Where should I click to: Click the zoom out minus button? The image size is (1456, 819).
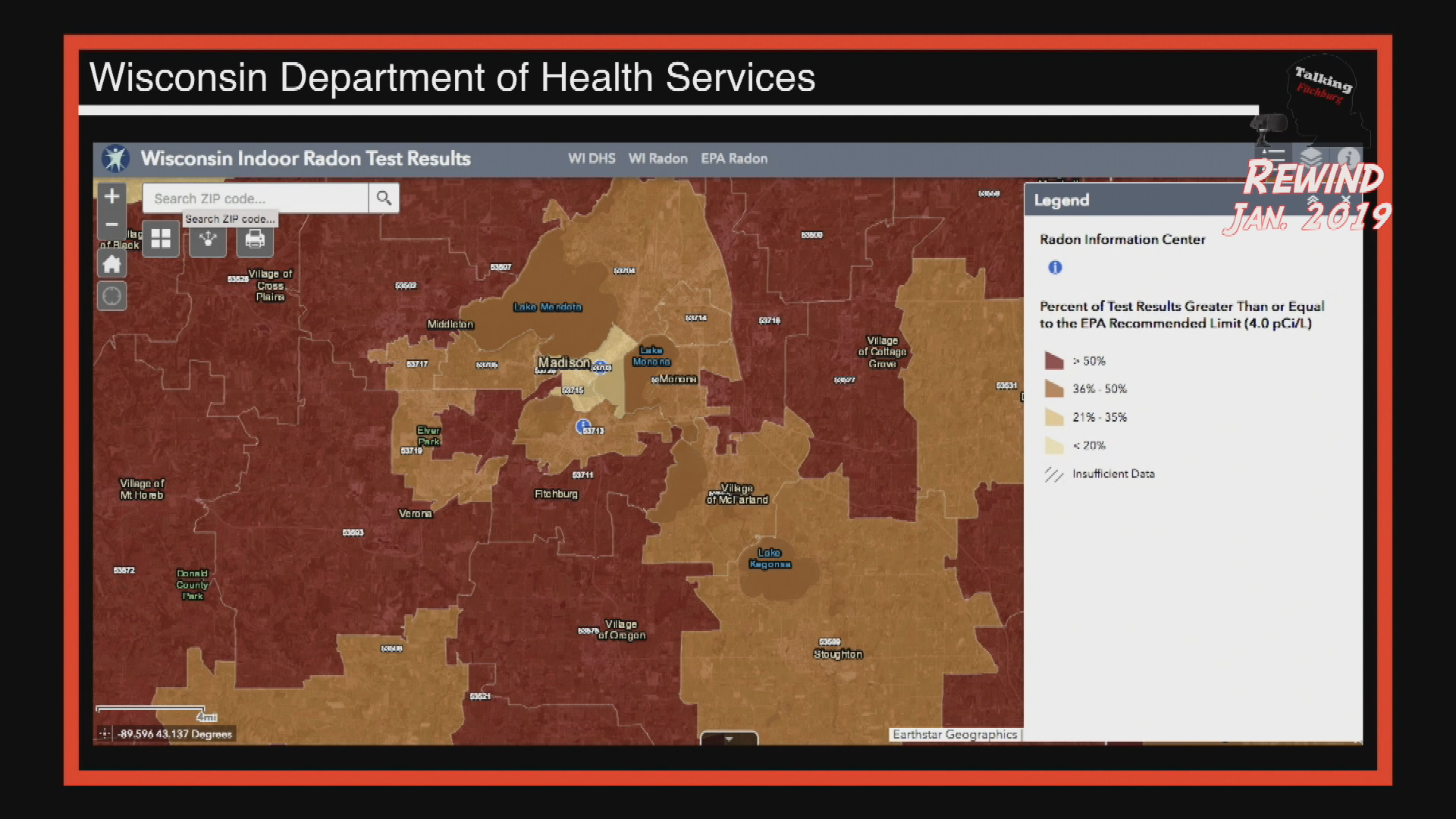(x=111, y=224)
